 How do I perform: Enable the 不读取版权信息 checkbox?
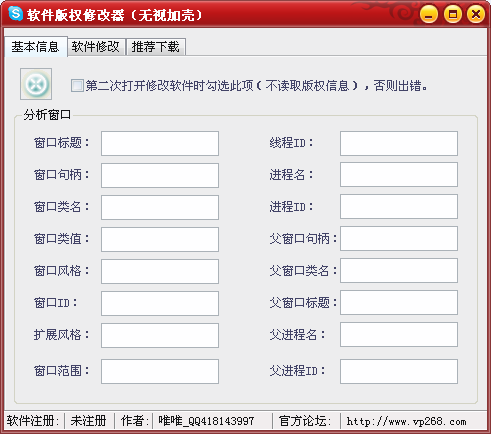pos(77,86)
